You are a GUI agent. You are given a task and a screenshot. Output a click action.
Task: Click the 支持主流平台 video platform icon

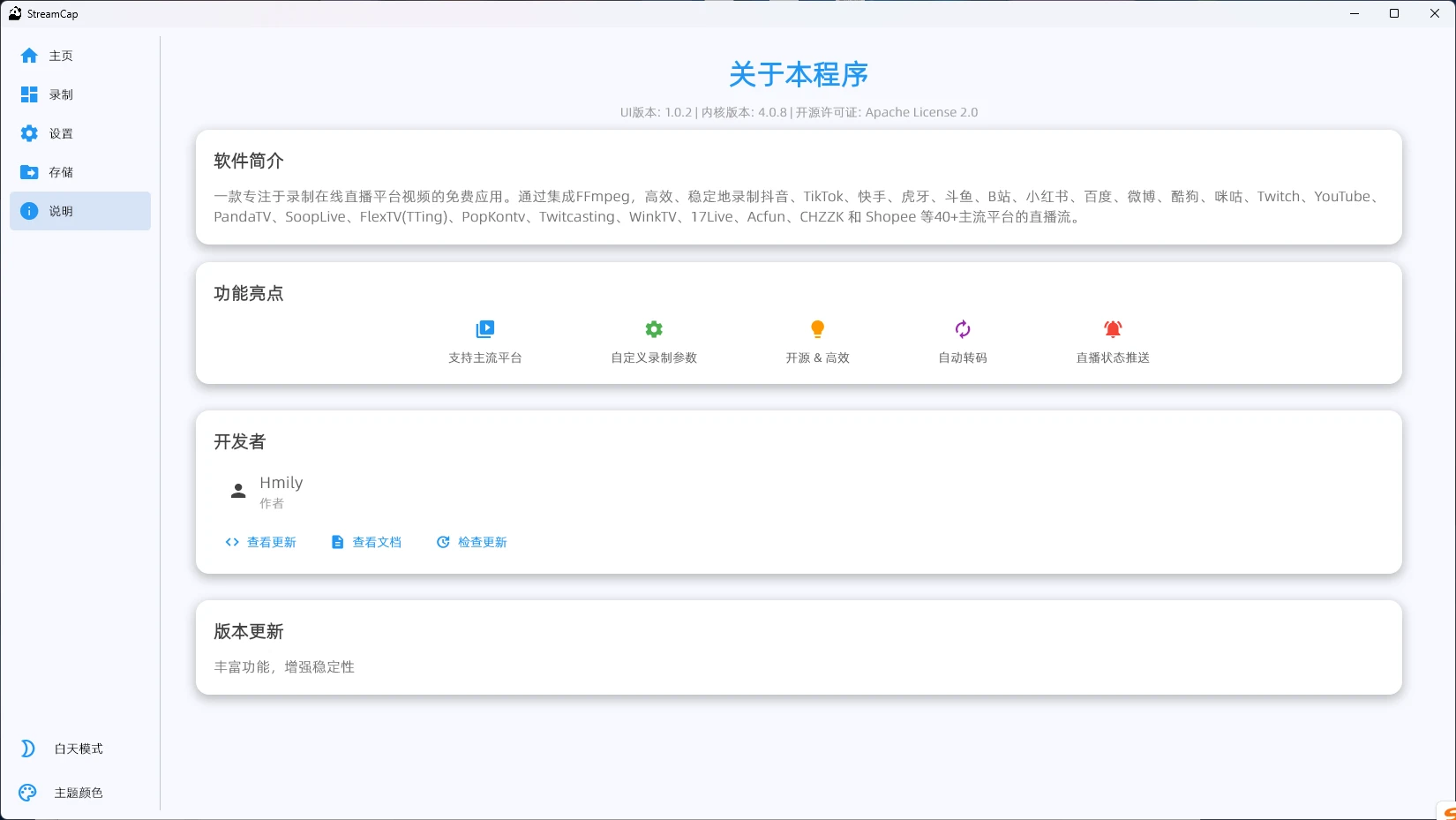point(484,328)
